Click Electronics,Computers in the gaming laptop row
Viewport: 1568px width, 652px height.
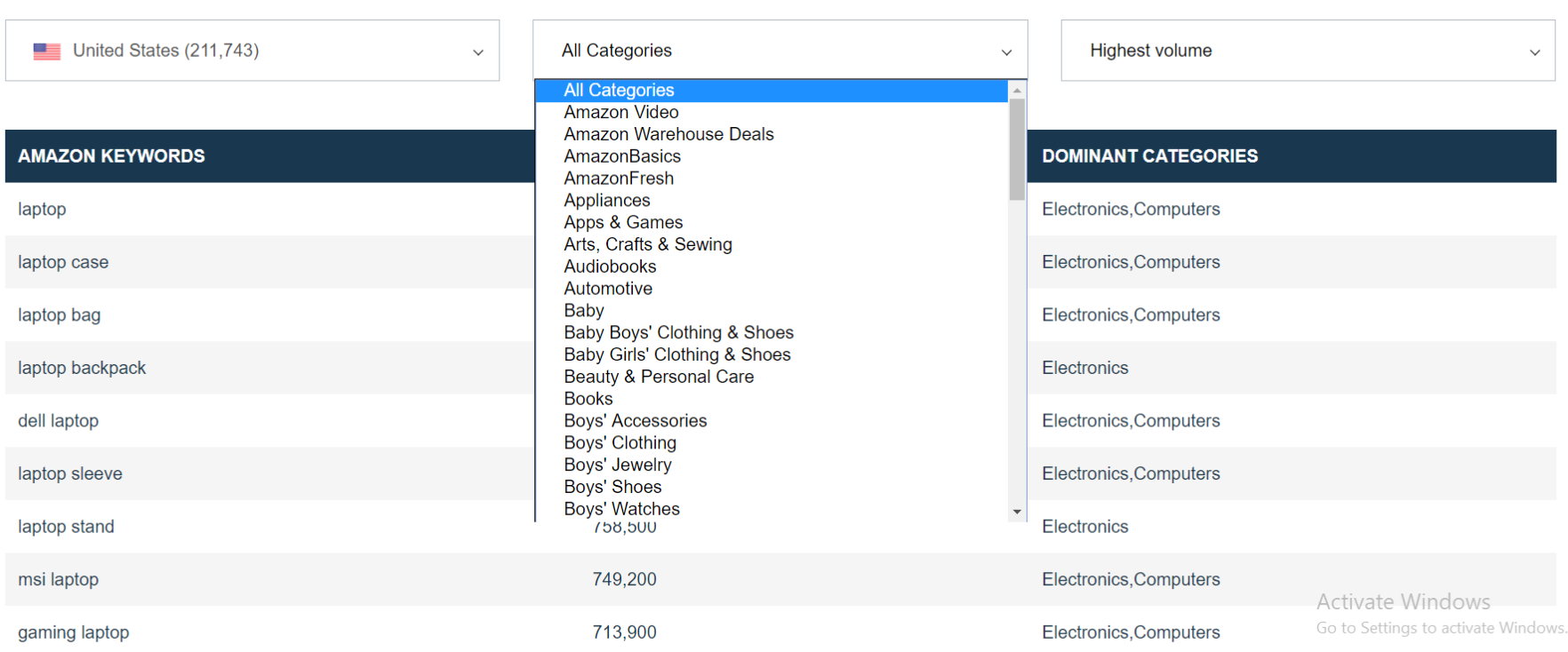pos(1131,632)
